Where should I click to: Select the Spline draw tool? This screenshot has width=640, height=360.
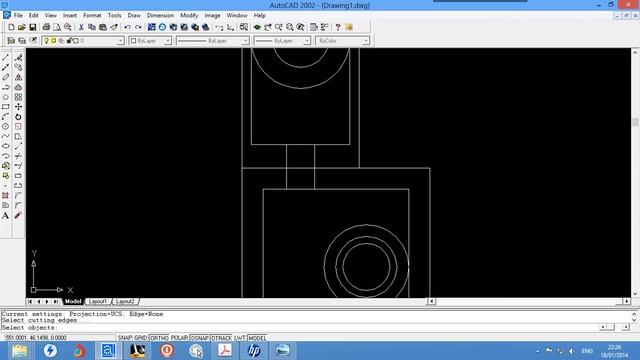[6, 136]
